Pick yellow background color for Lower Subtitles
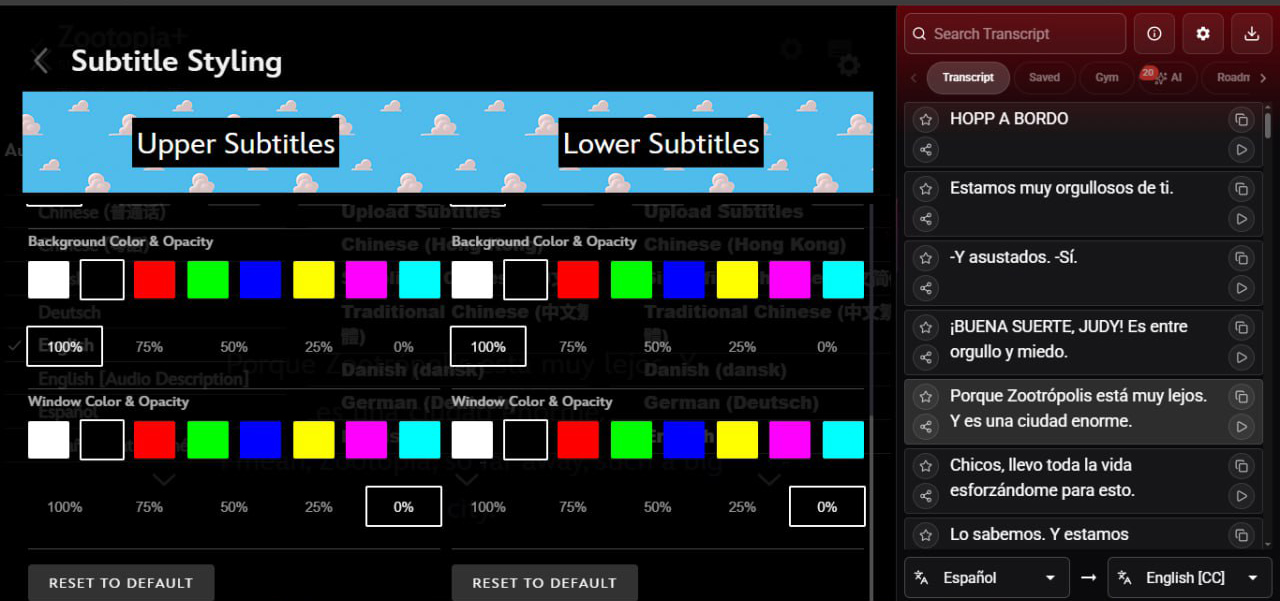 coord(737,280)
